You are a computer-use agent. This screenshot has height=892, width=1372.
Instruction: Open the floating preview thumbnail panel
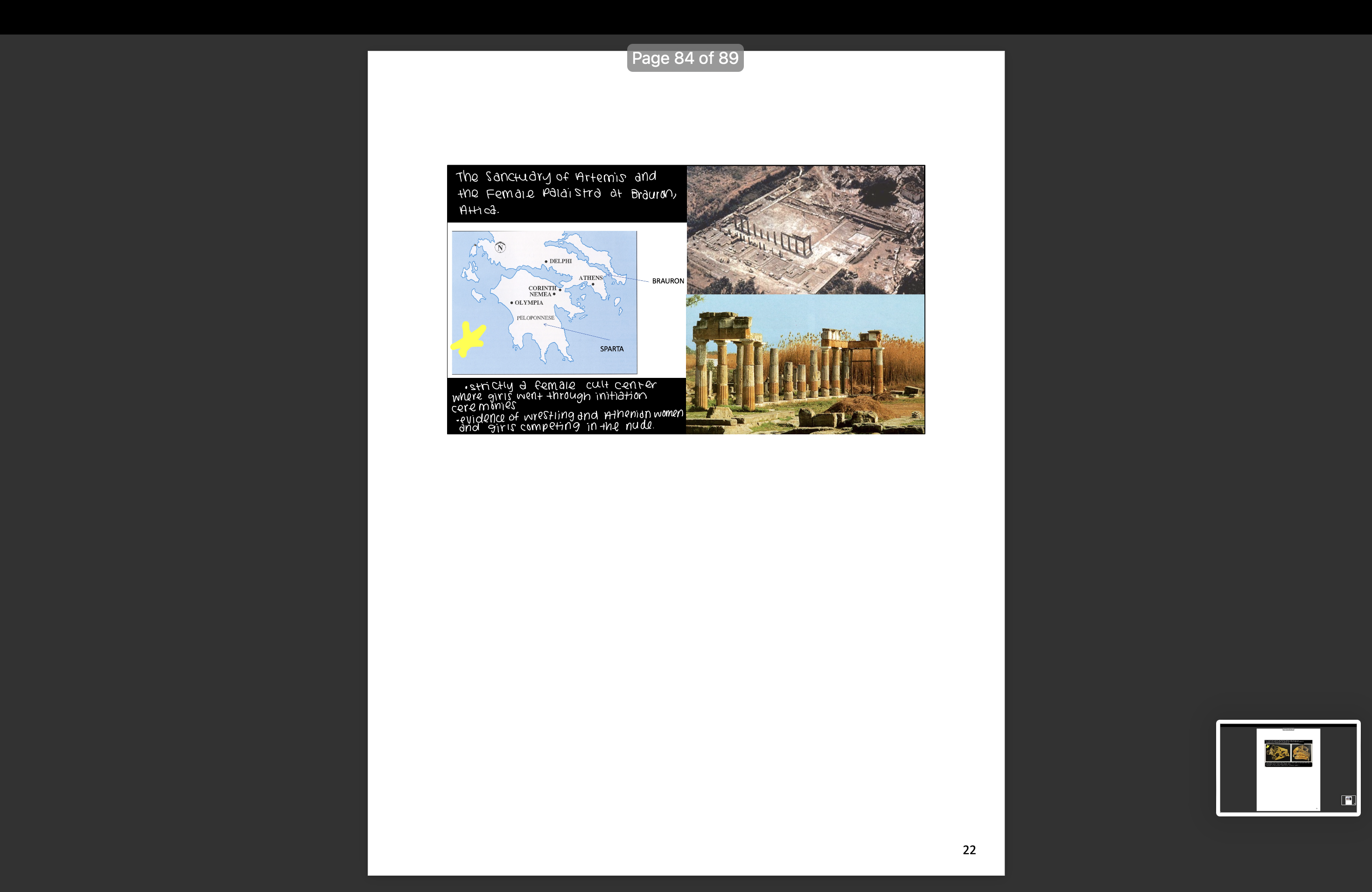[x=1289, y=768]
